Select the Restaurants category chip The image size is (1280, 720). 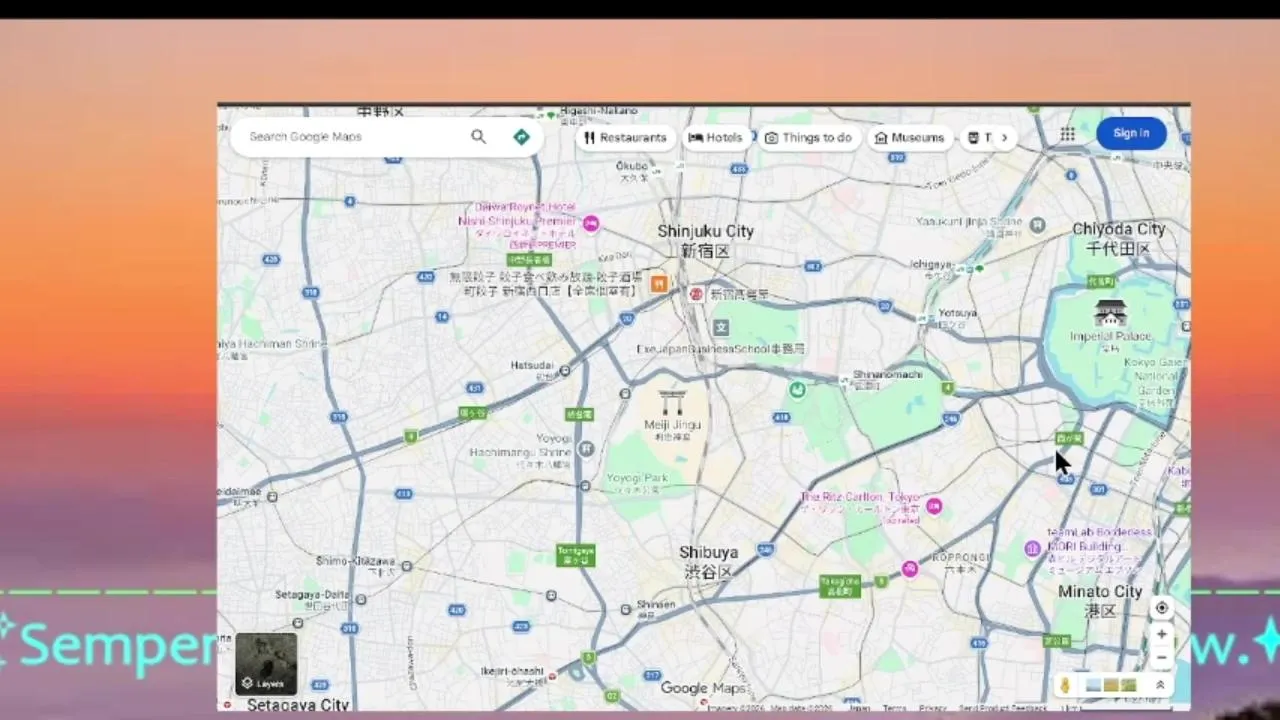(625, 138)
